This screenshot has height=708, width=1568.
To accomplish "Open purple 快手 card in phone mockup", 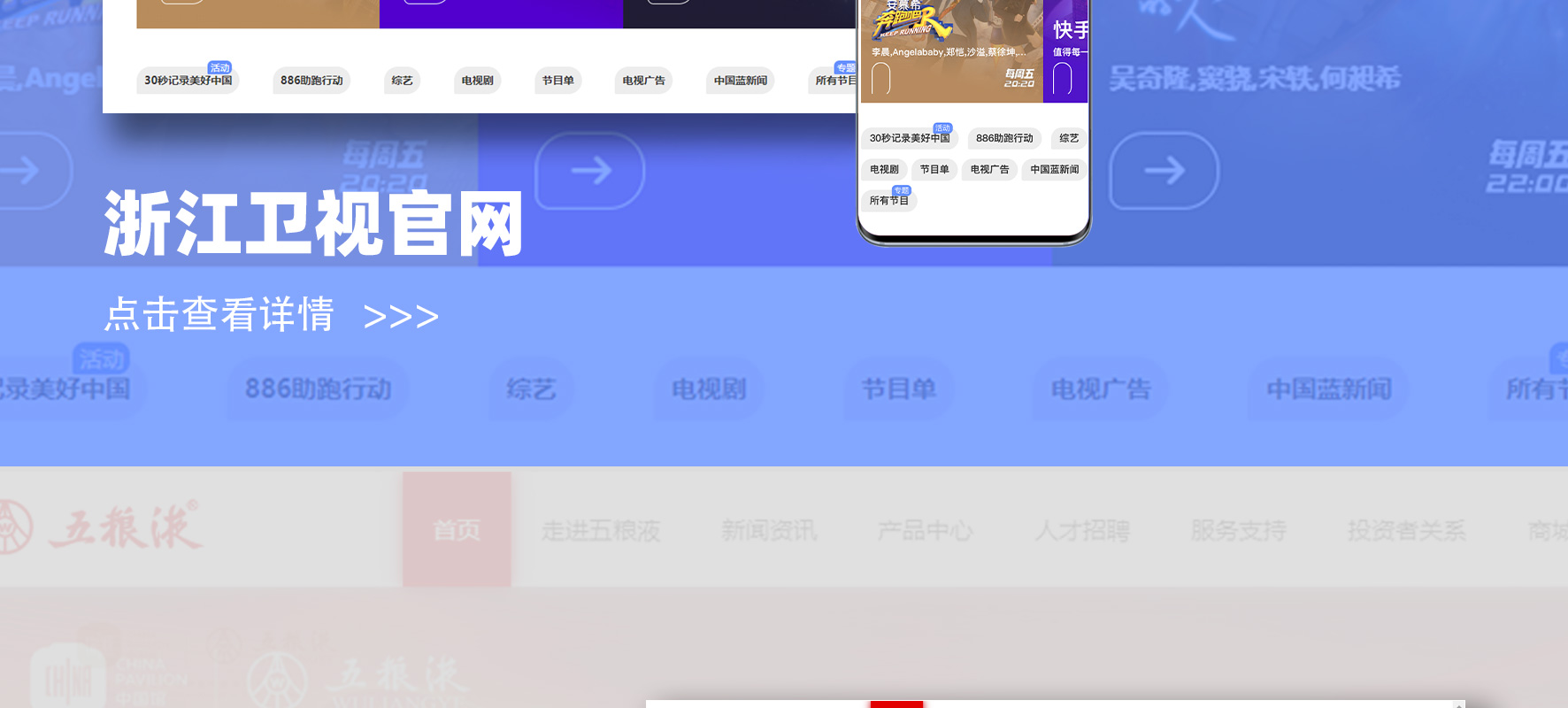I will point(1066,50).
